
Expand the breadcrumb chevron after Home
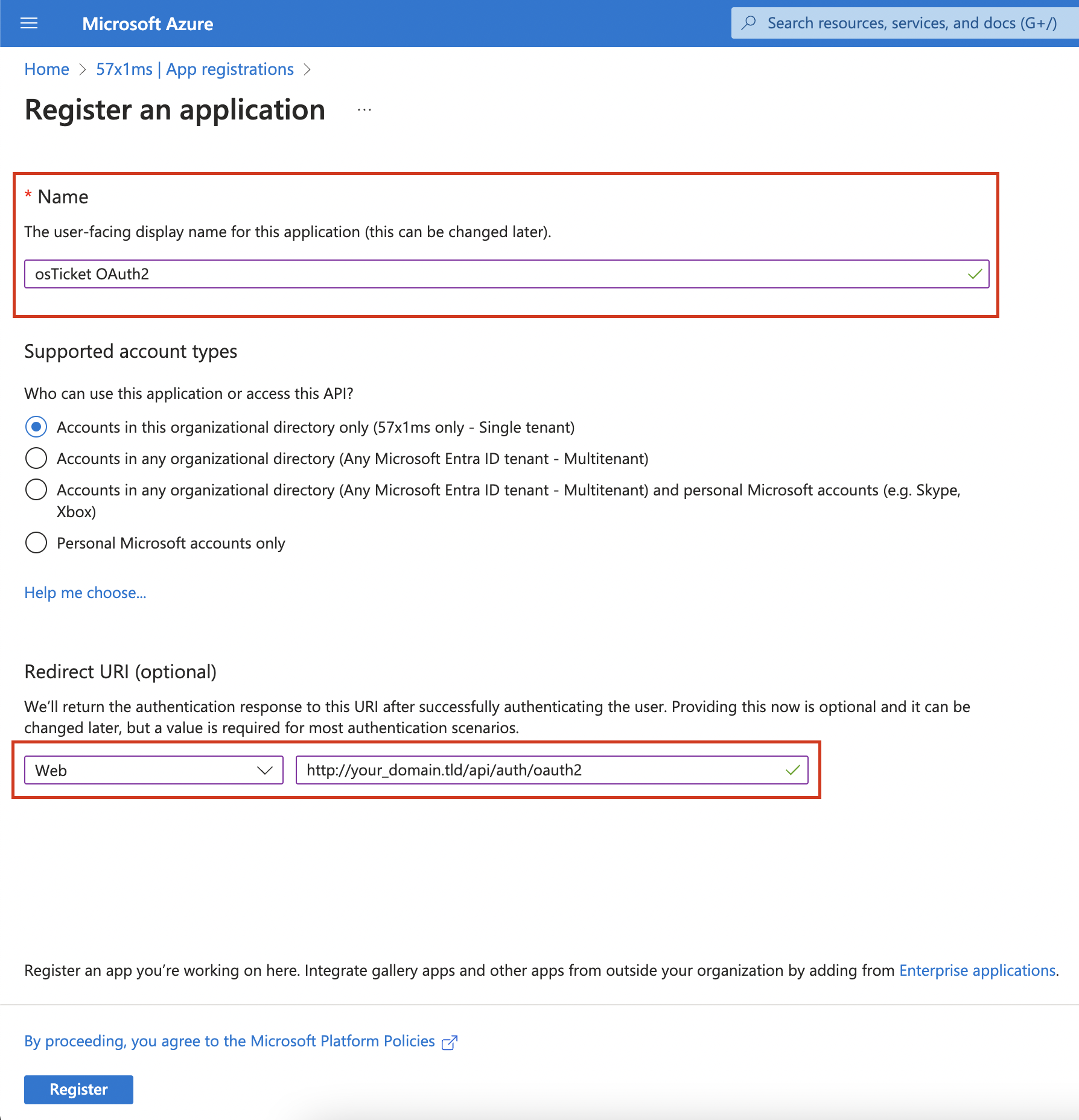click(x=83, y=69)
